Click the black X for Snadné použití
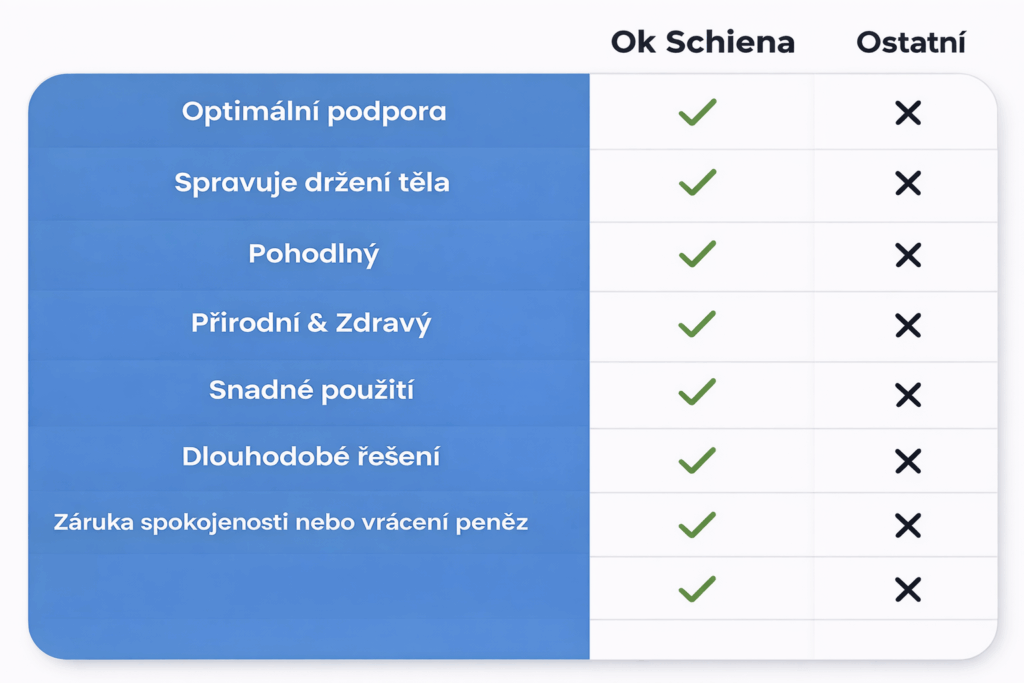Viewport: 1024px width, 683px height. (x=908, y=395)
